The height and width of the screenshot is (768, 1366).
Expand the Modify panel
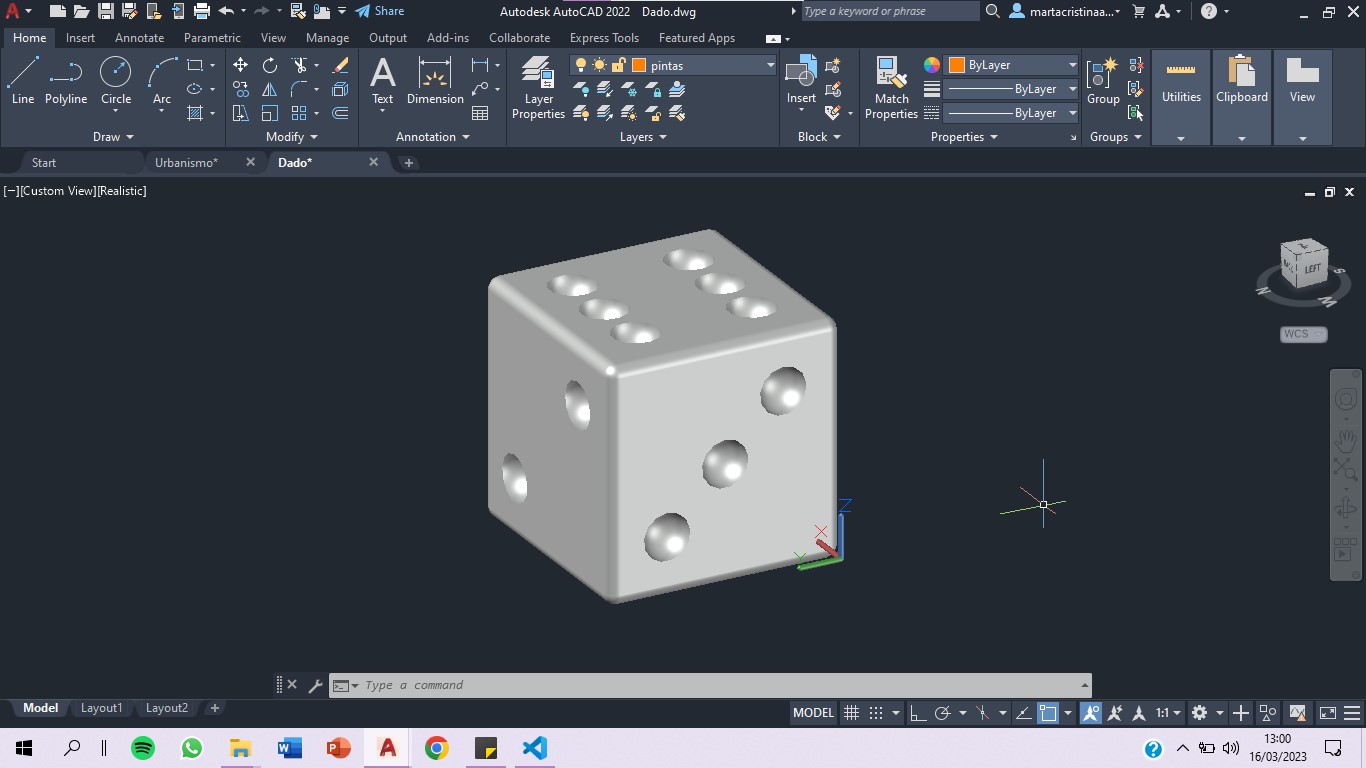pyautogui.click(x=292, y=137)
